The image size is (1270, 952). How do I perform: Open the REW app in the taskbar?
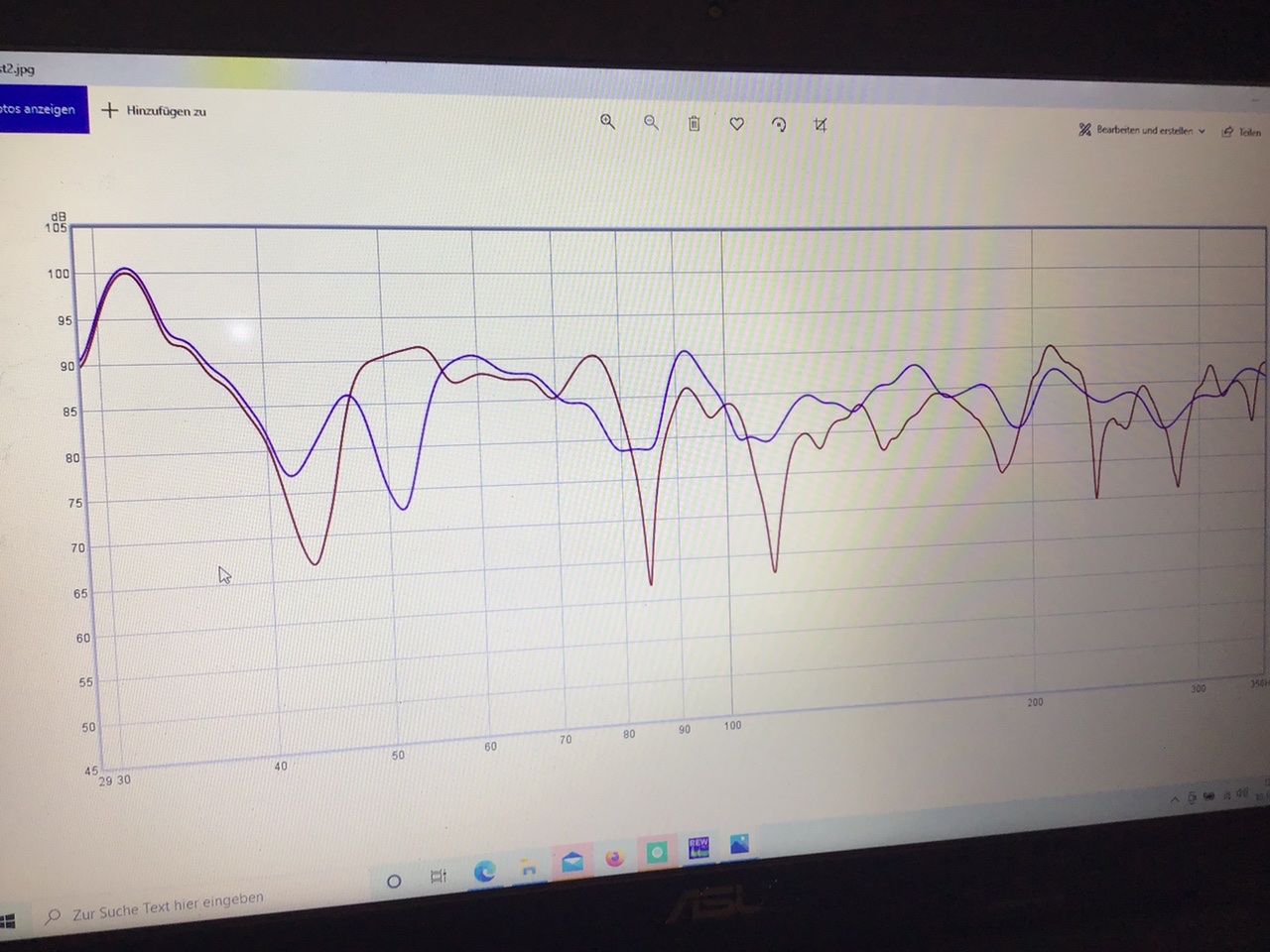(698, 848)
